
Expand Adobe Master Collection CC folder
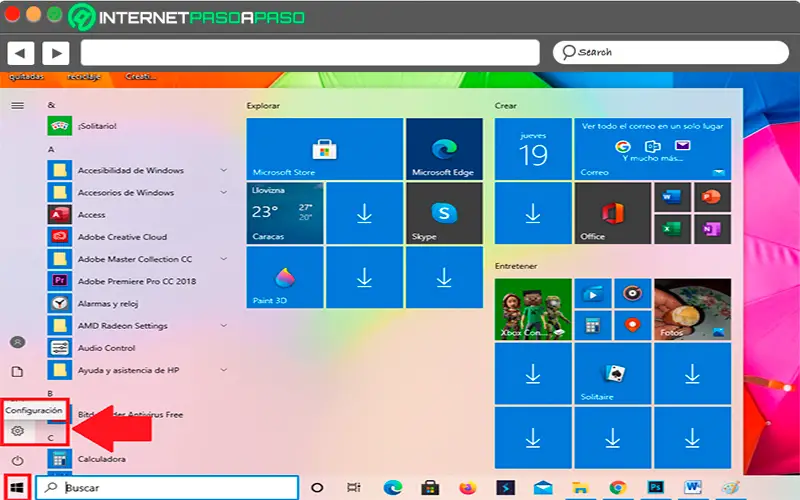pos(223,259)
